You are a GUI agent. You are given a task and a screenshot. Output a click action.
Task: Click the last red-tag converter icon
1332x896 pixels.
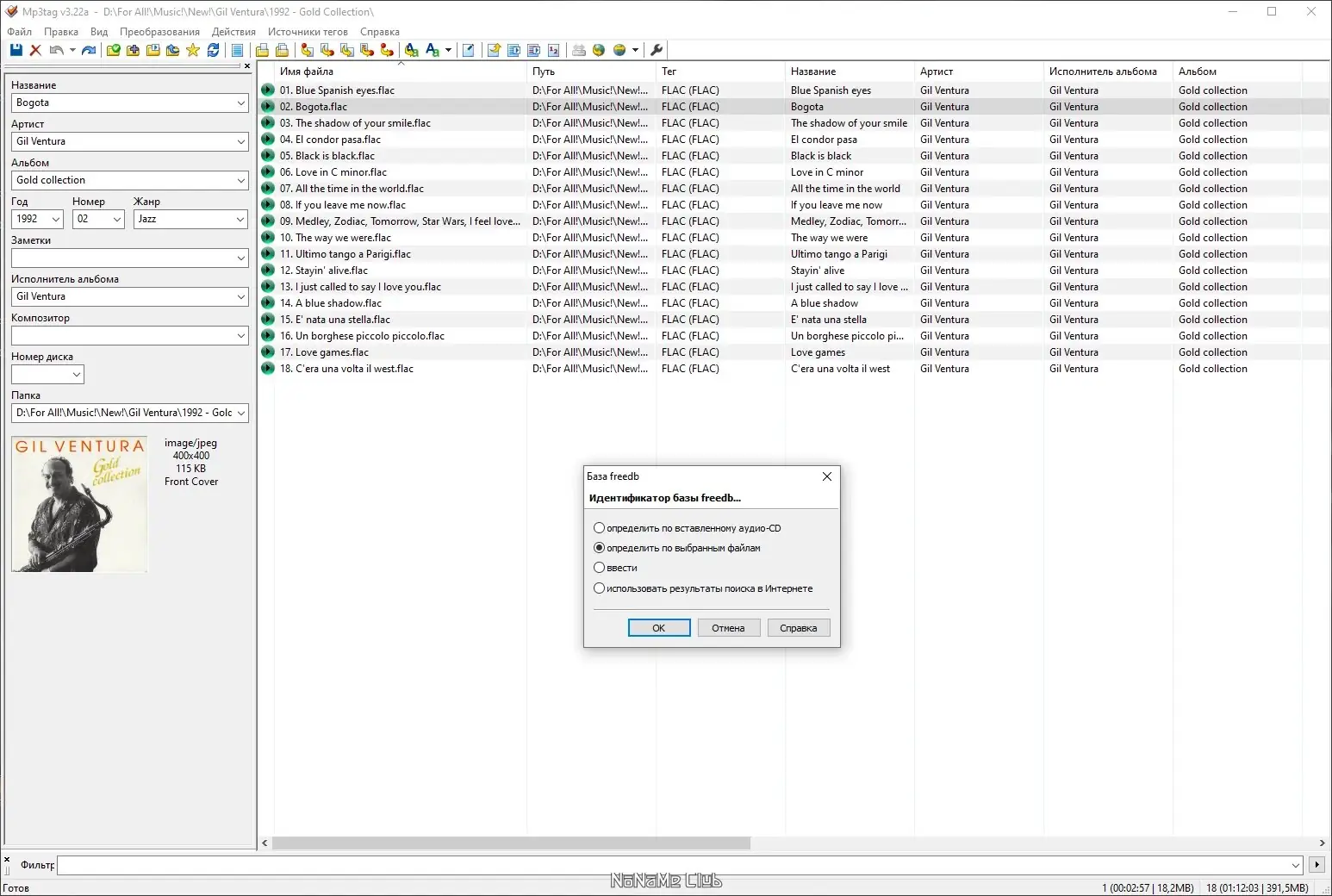click(x=387, y=50)
